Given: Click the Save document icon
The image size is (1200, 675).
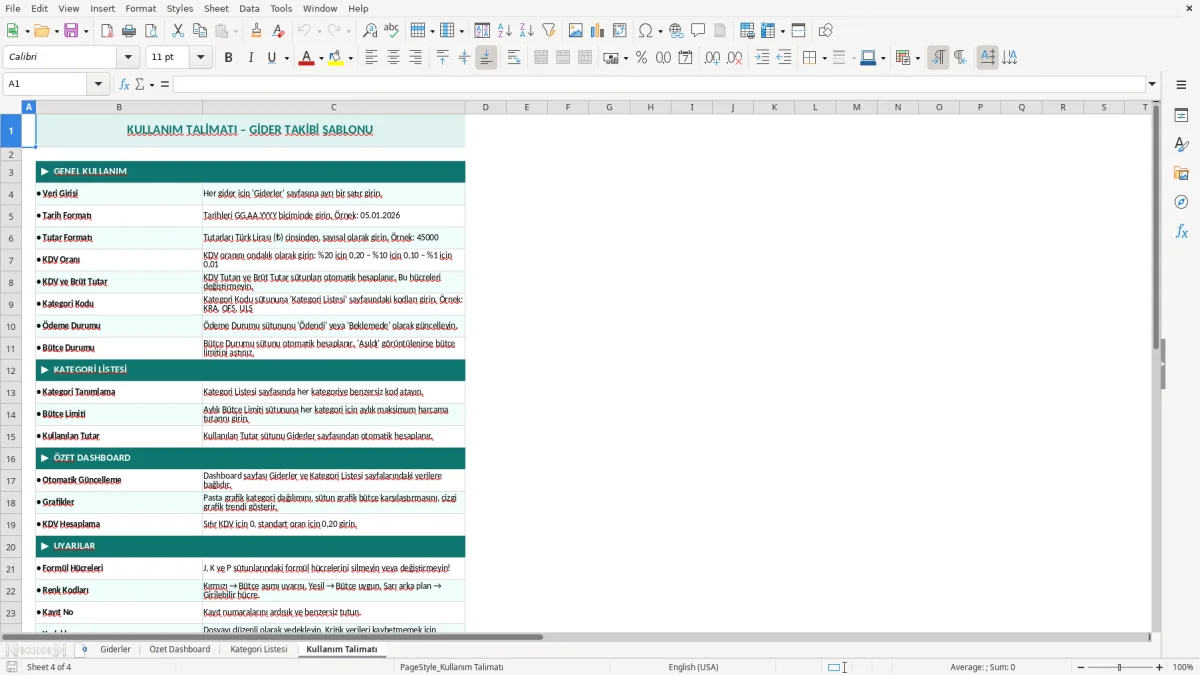Looking at the screenshot, I should [x=71, y=31].
